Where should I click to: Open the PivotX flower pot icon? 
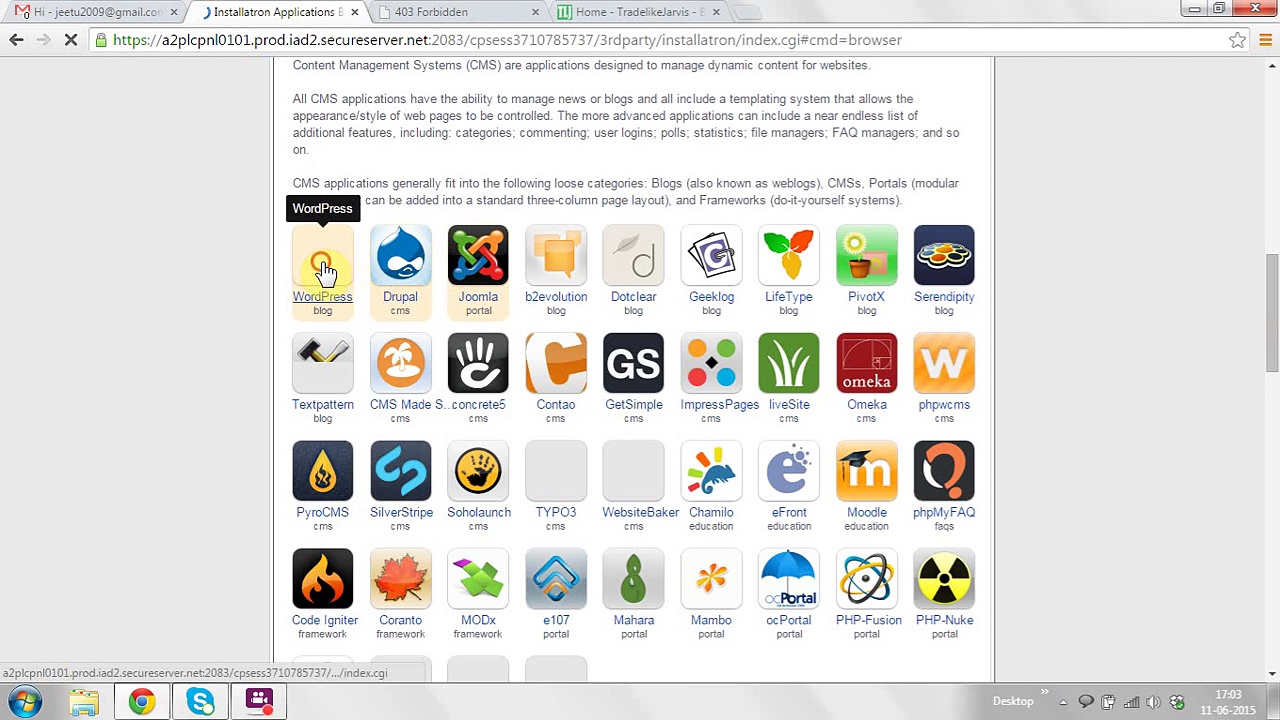tap(866, 256)
